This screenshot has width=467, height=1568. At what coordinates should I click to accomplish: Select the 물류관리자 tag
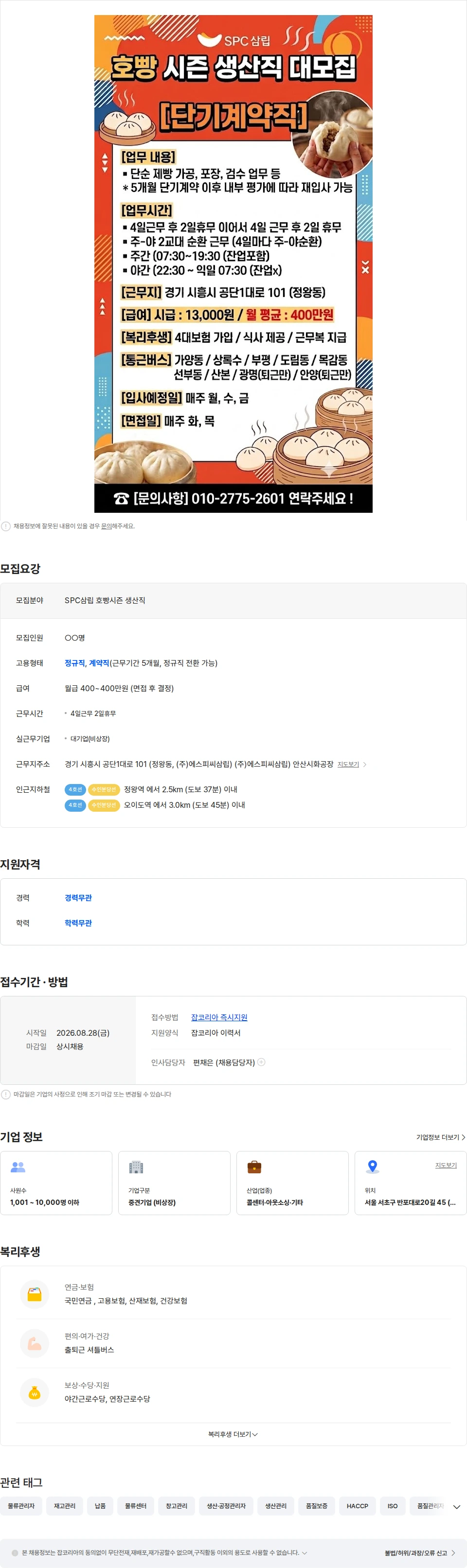pos(21,1506)
